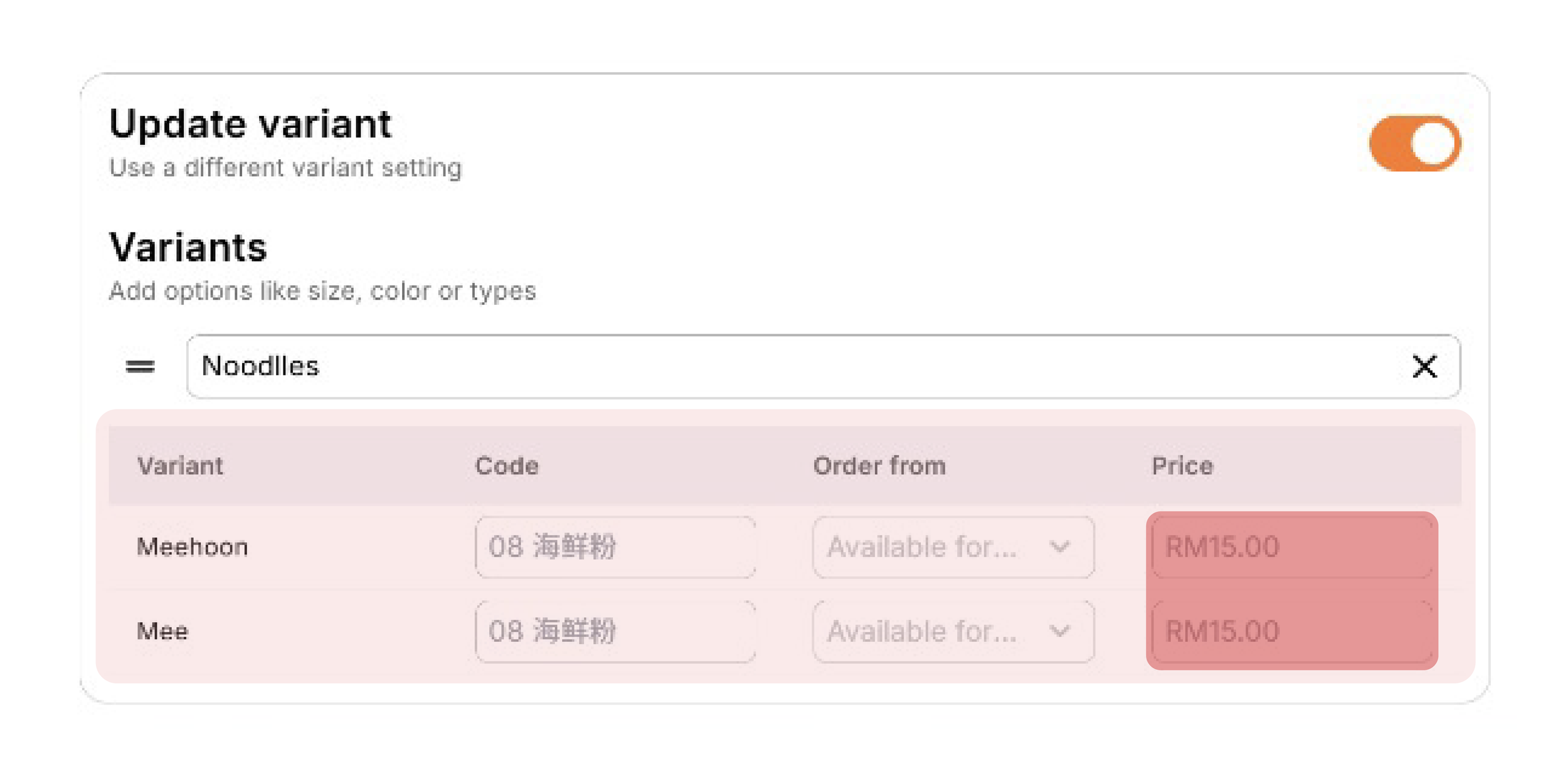Toggle the Update variant switch
The image size is (1568, 780).
[x=1414, y=144]
